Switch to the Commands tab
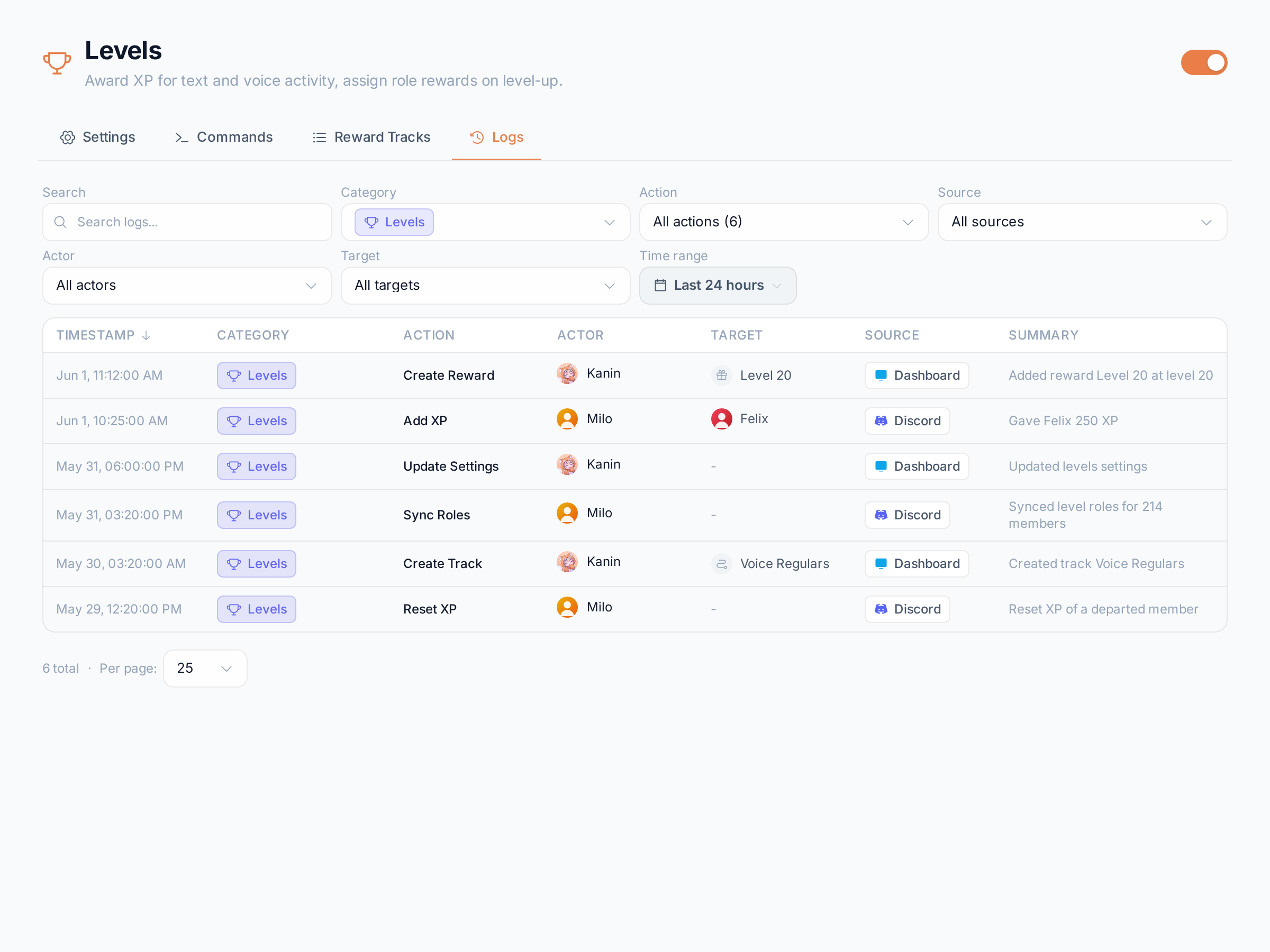 (x=223, y=137)
